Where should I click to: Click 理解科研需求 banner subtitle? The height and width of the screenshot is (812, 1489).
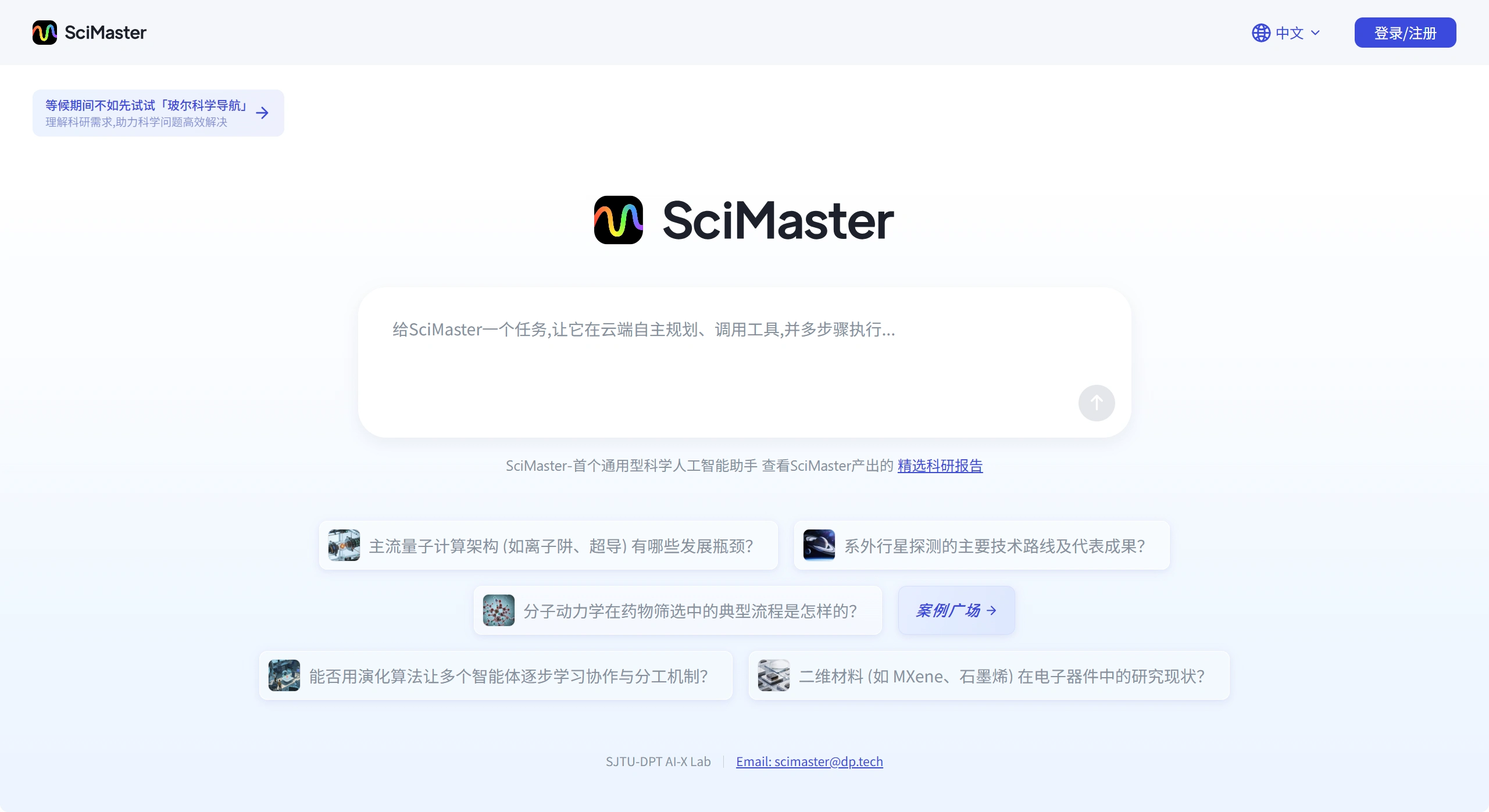(x=136, y=122)
